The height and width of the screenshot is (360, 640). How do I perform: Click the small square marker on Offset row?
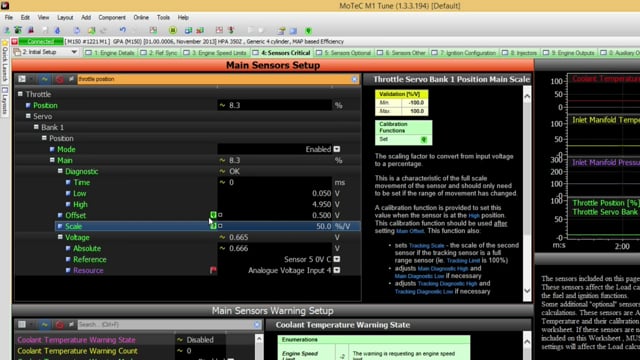click(220, 215)
